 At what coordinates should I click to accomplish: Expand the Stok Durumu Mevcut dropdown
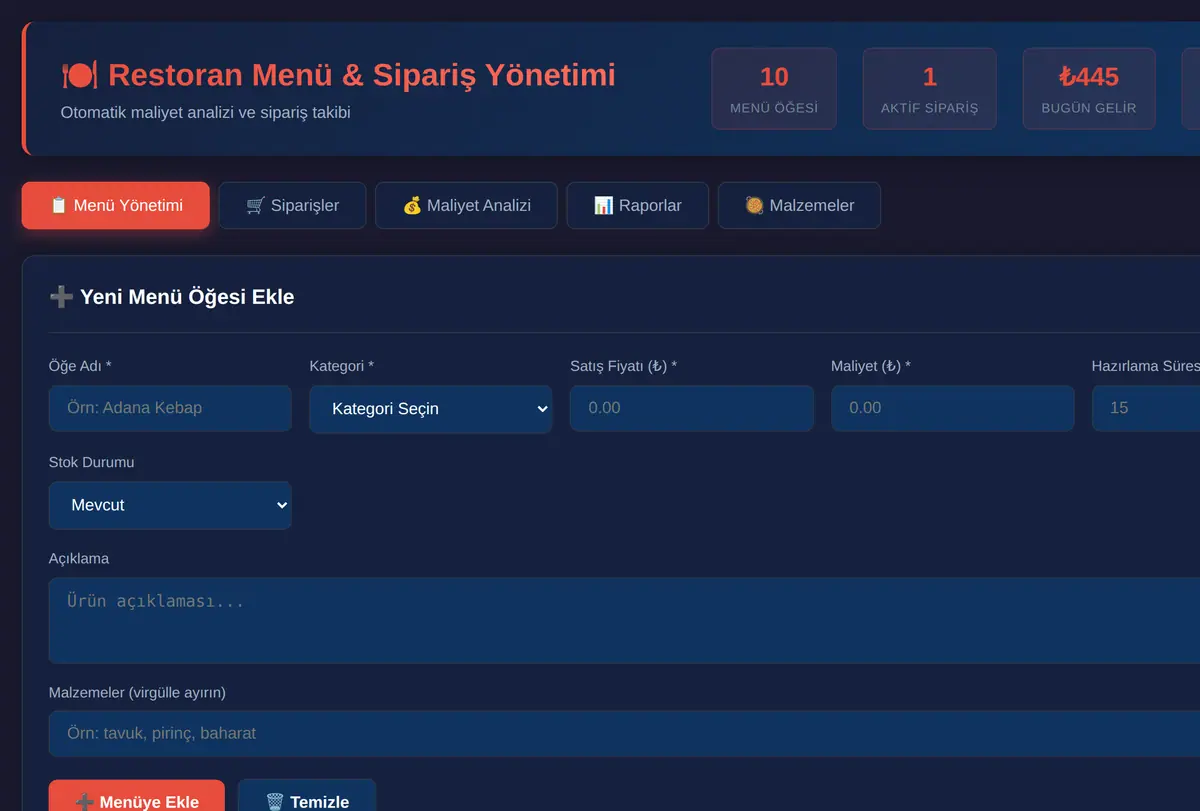170,505
